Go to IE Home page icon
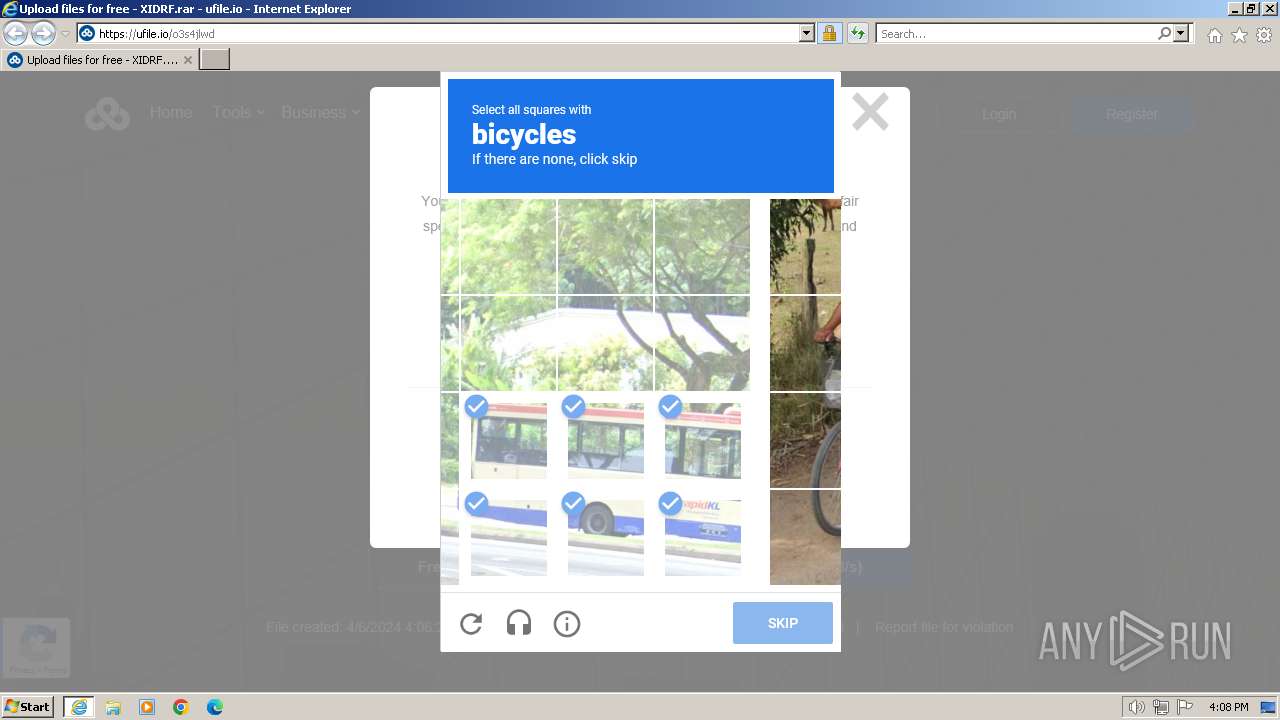The width and height of the screenshot is (1280, 720). pyautogui.click(x=1214, y=35)
